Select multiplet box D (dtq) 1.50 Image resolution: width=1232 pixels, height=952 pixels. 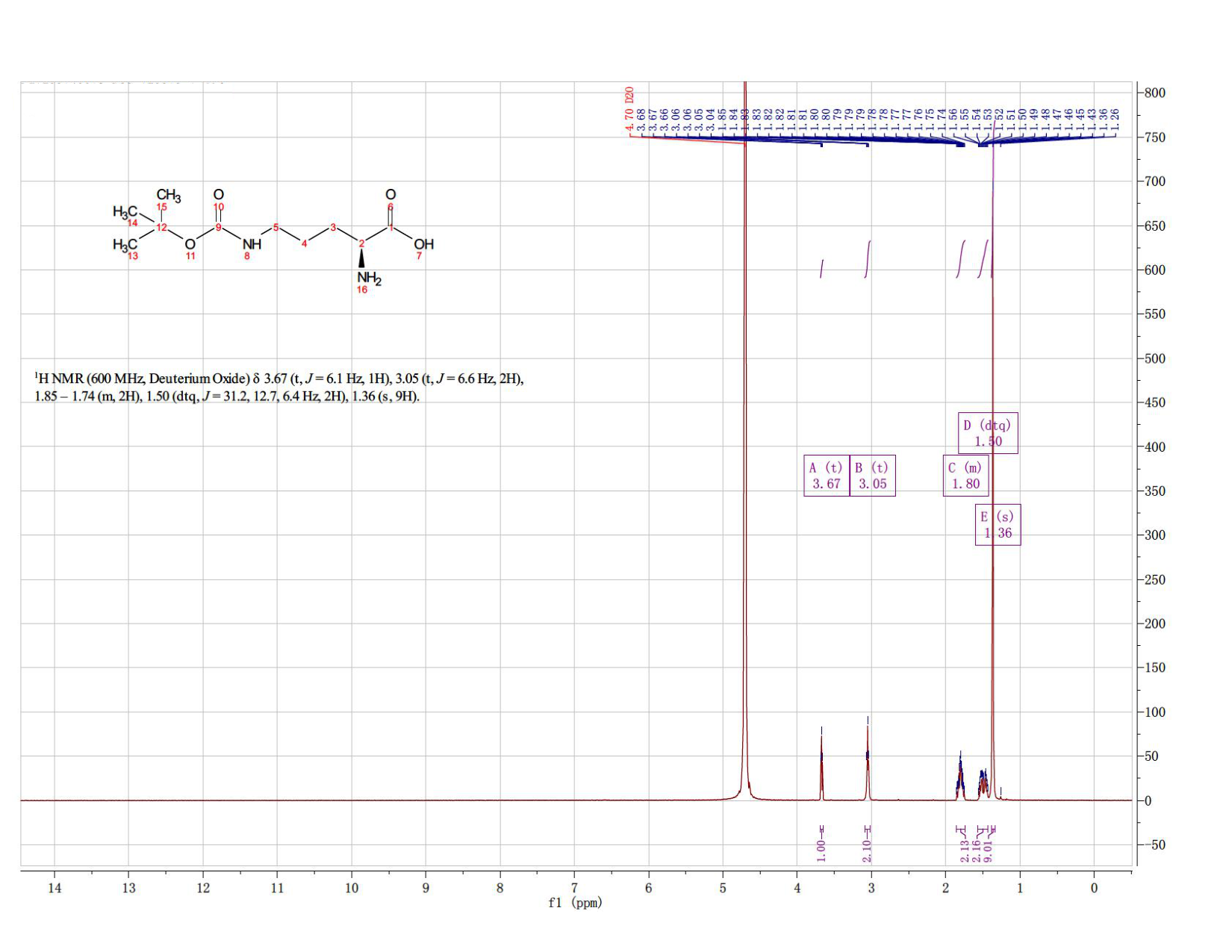[x=988, y=433]
